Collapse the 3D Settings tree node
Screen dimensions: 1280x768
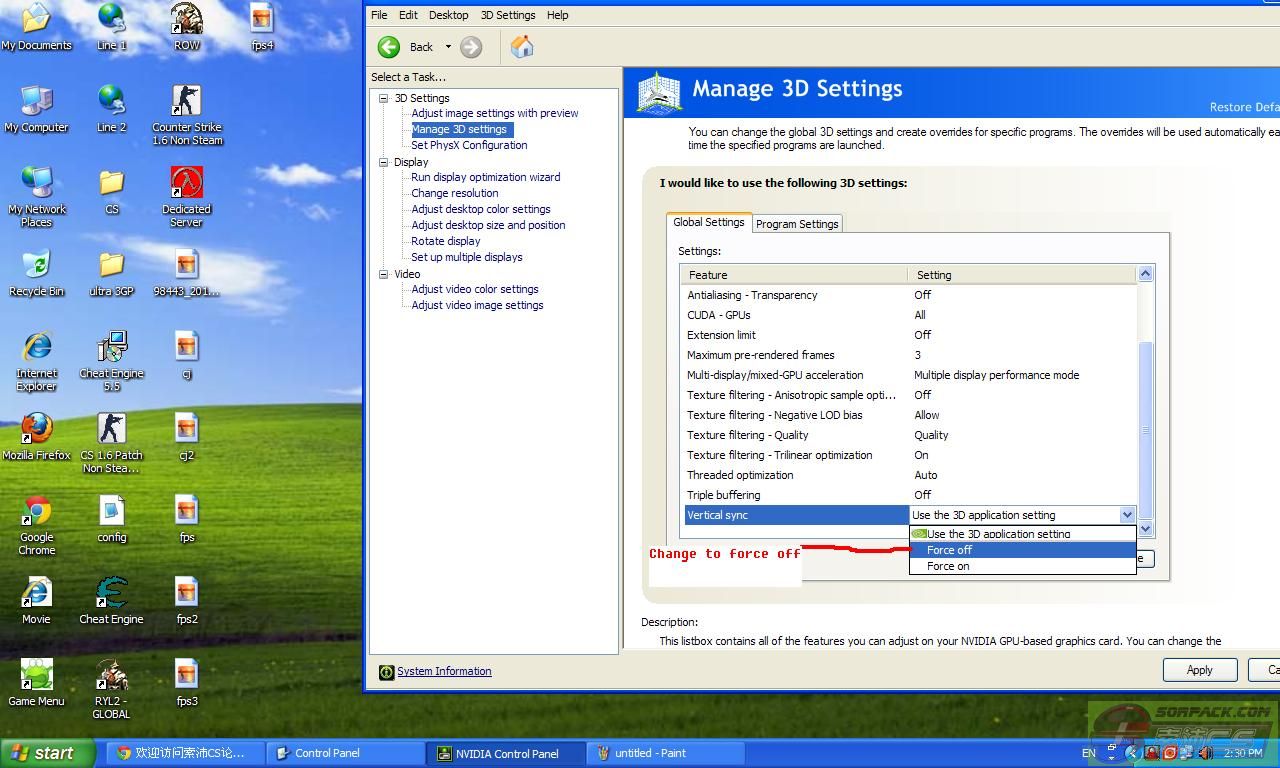(383, 98)
